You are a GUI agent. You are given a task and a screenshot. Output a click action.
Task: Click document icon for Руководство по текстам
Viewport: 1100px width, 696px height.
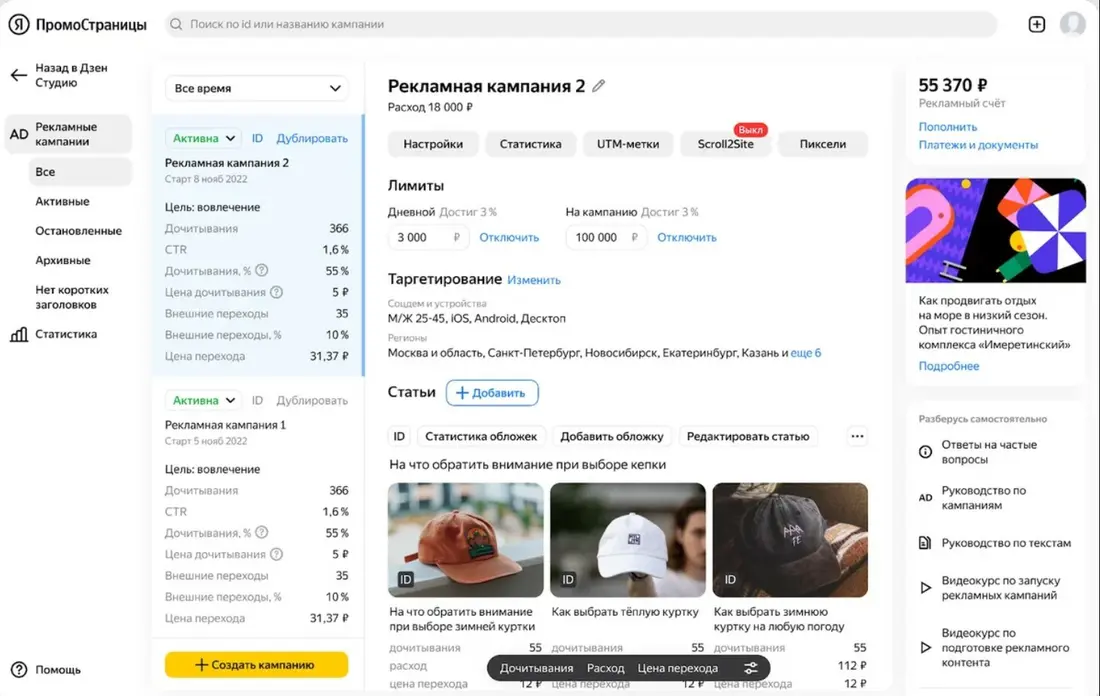[925, 542]
